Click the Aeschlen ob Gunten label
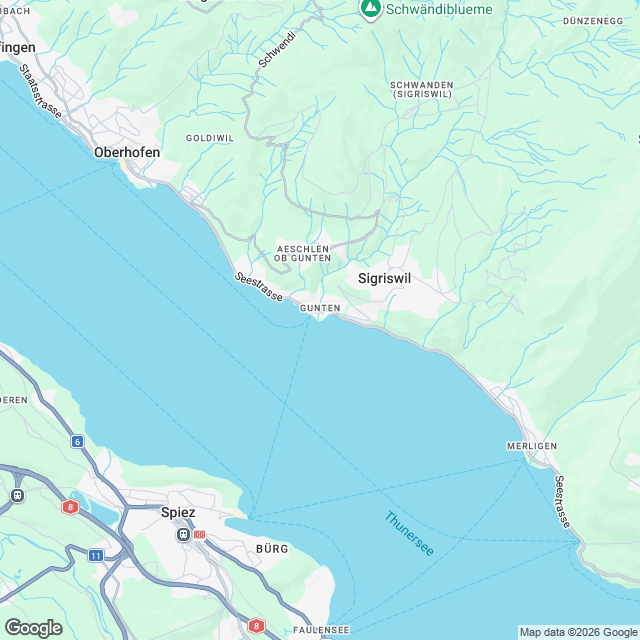 [302, 253]
